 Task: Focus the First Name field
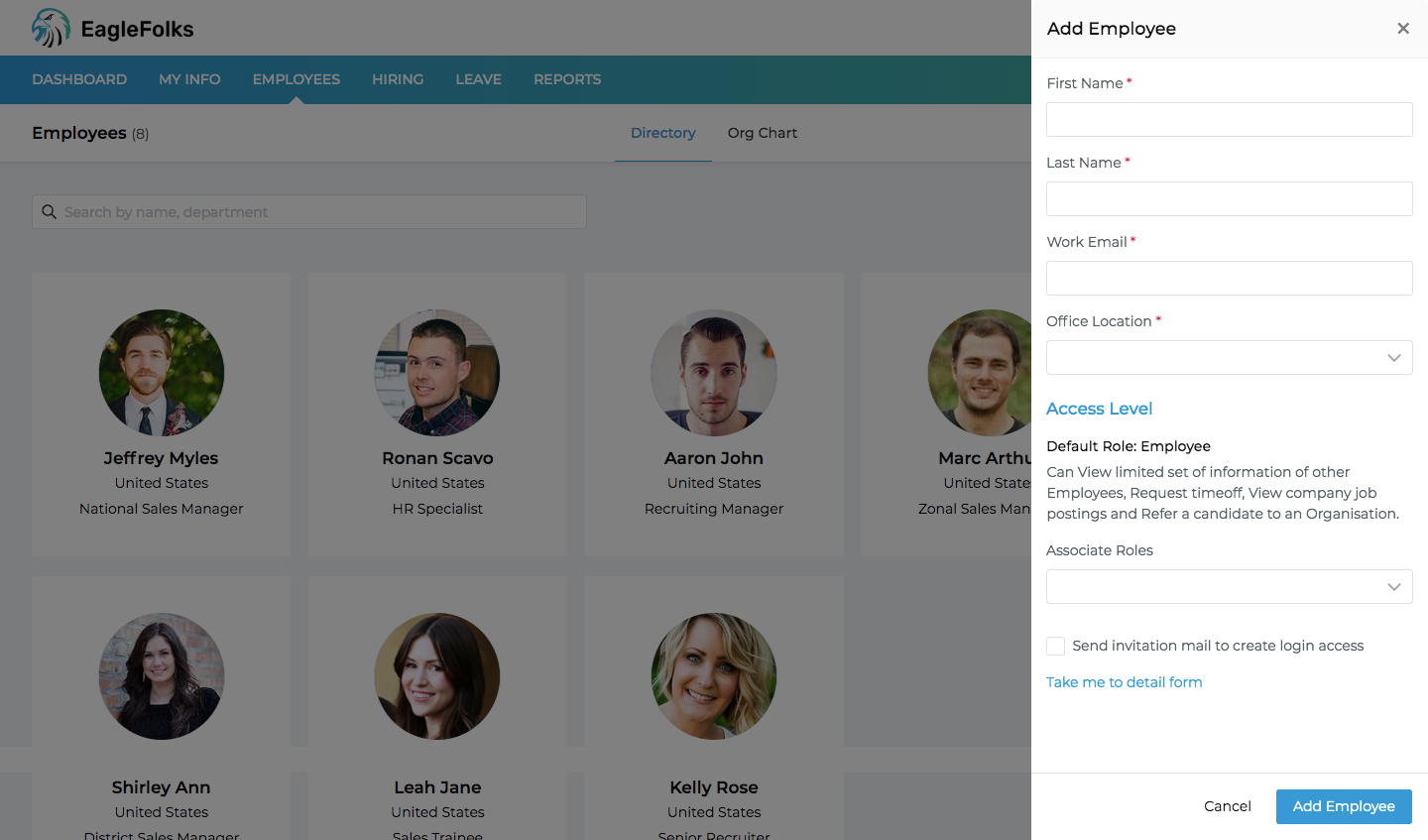(x=1230, y=120)
